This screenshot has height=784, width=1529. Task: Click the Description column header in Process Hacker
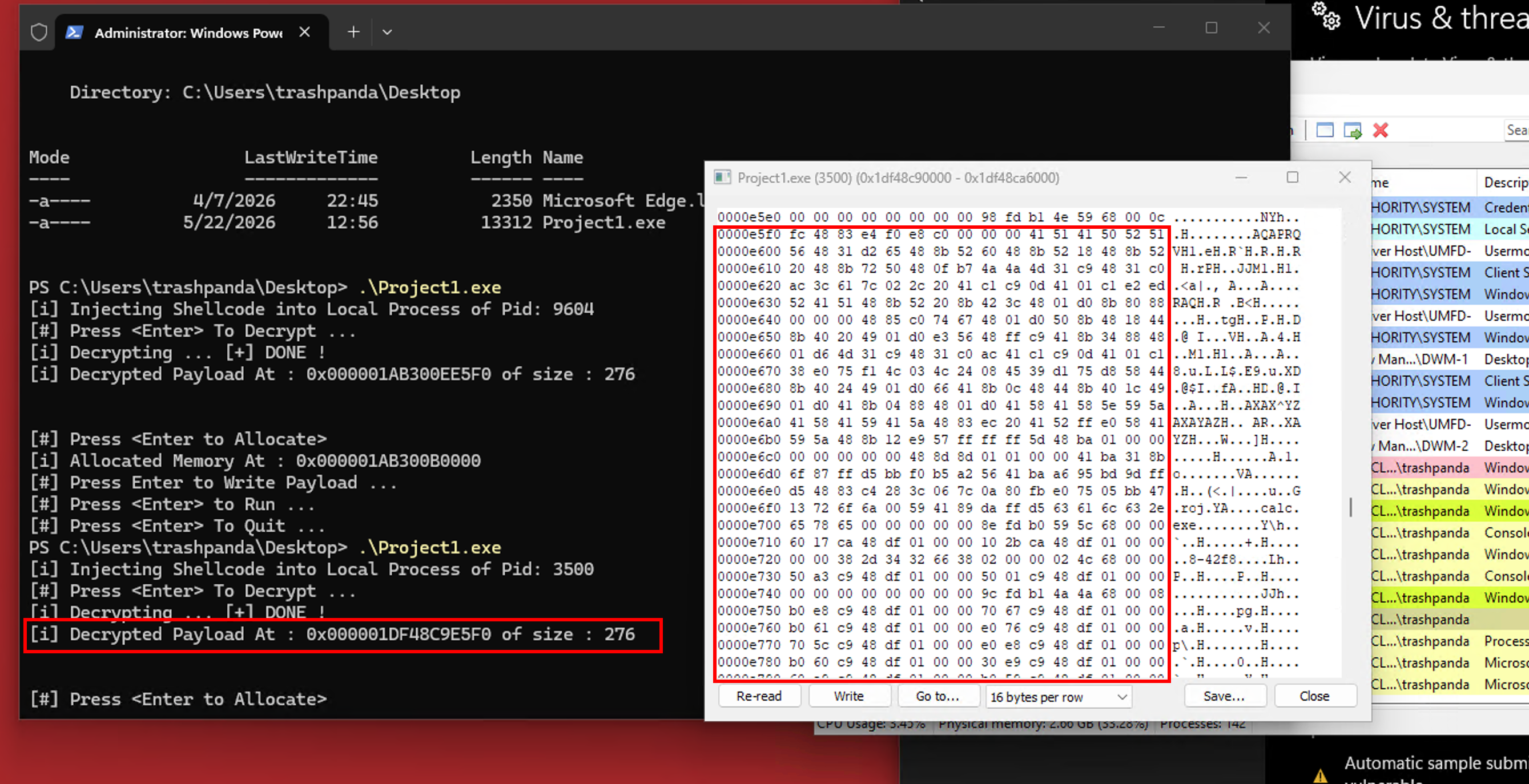point(1503,183)
